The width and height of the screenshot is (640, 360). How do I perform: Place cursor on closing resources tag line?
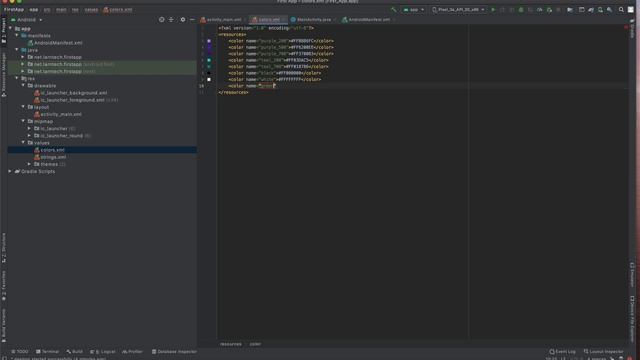pos(233,92)
